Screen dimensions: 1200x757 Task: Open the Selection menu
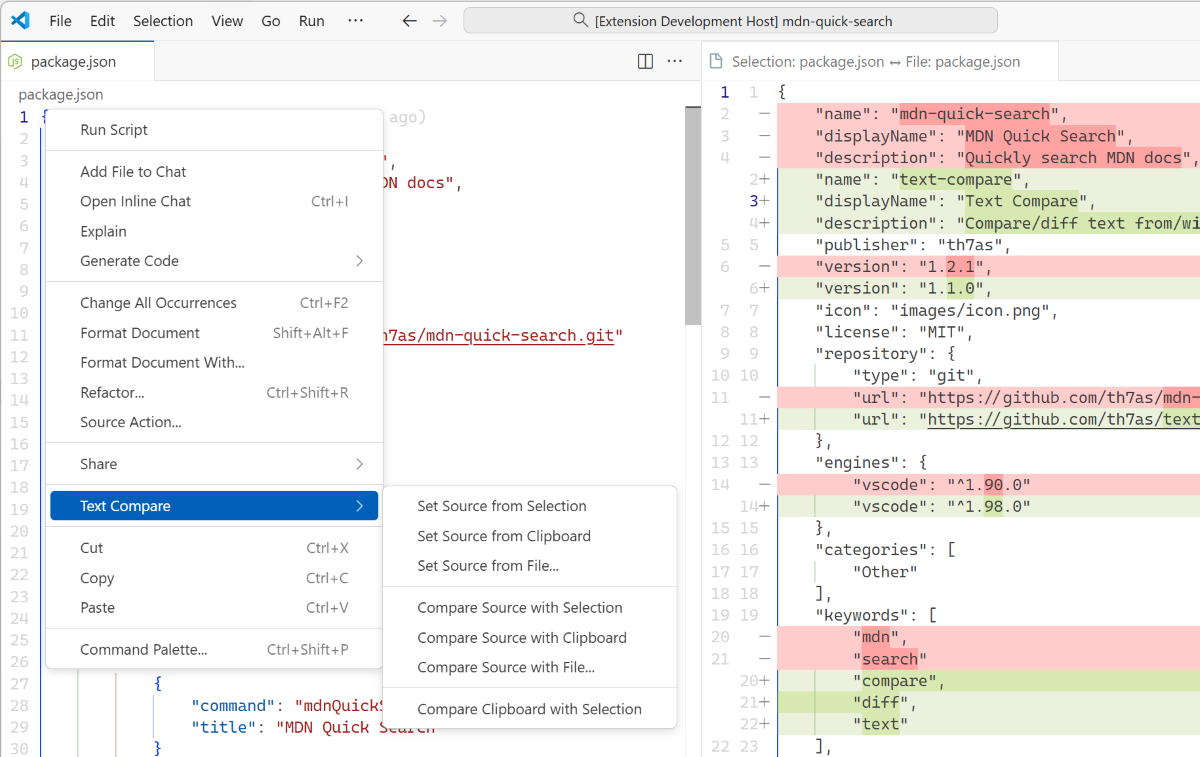(164, 20)
